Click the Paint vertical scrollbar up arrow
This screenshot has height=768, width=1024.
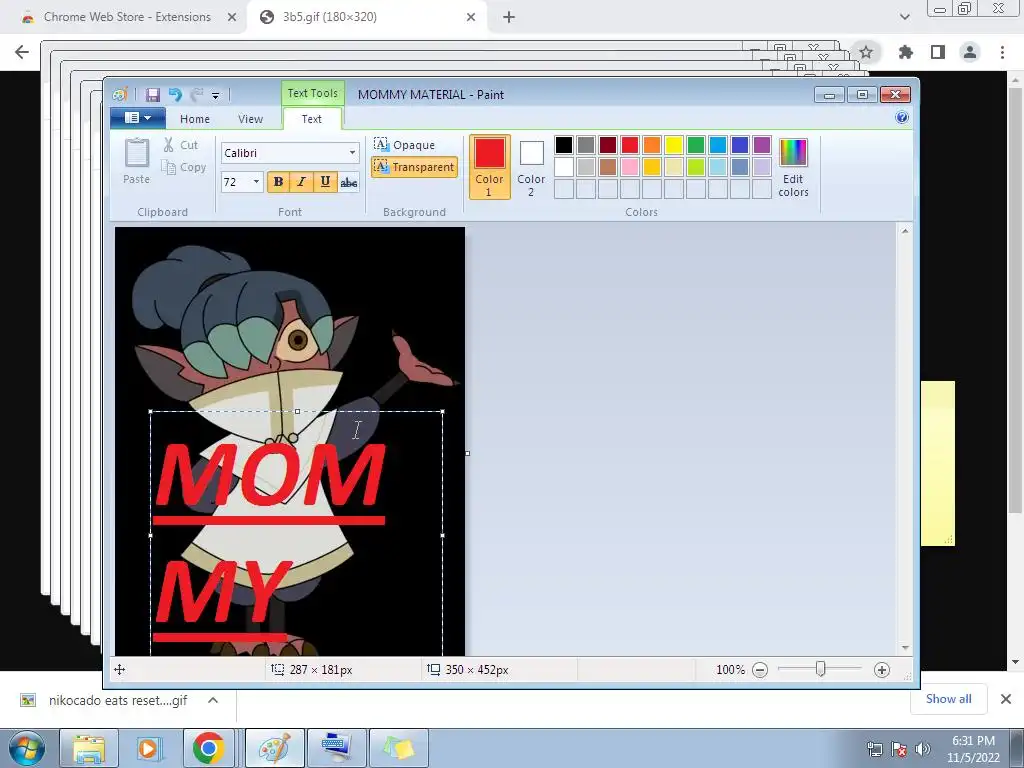click(x=905, y=231)
